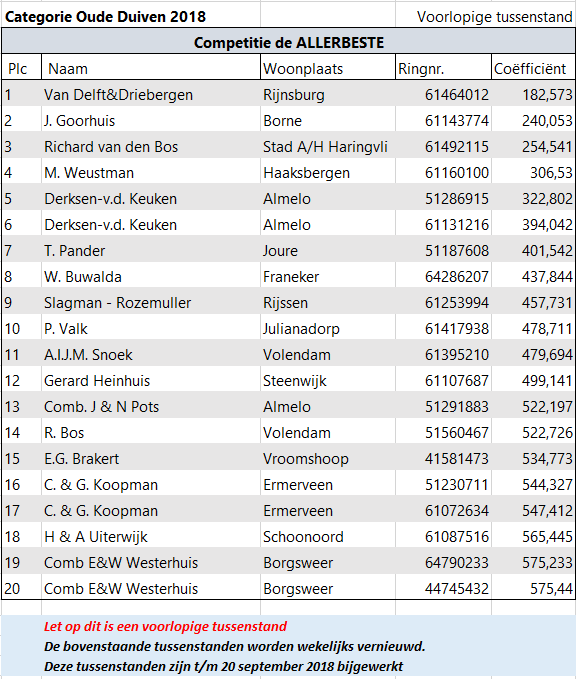
Task: Click the Gerard Heinhuis name cell
Action: click(x=151, y=379)
